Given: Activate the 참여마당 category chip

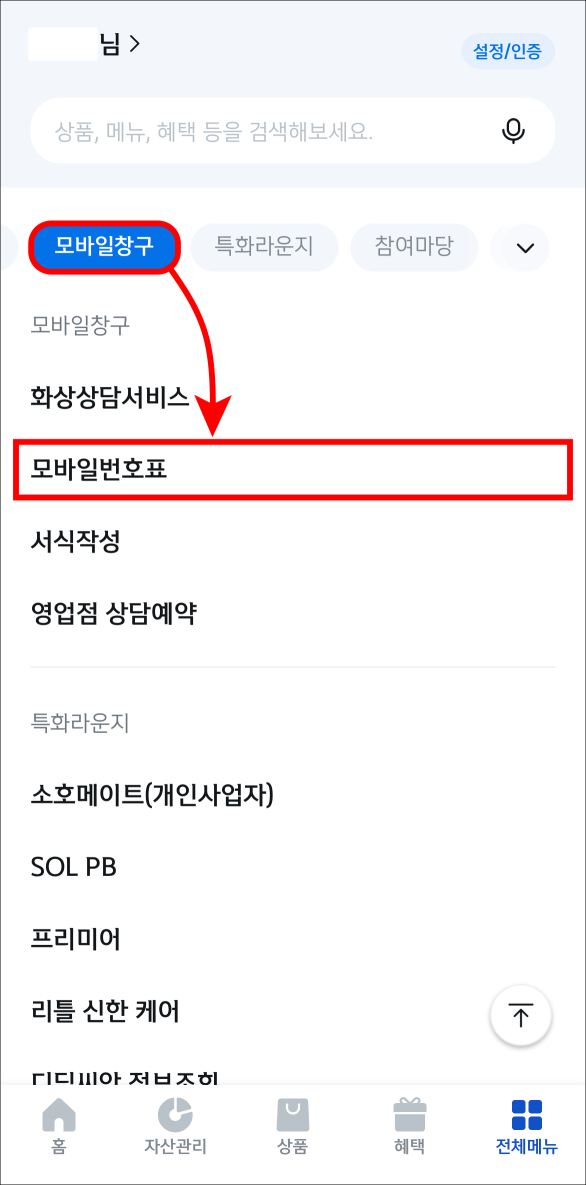Looking at the screenshot, I should click(x=414, y=247).
